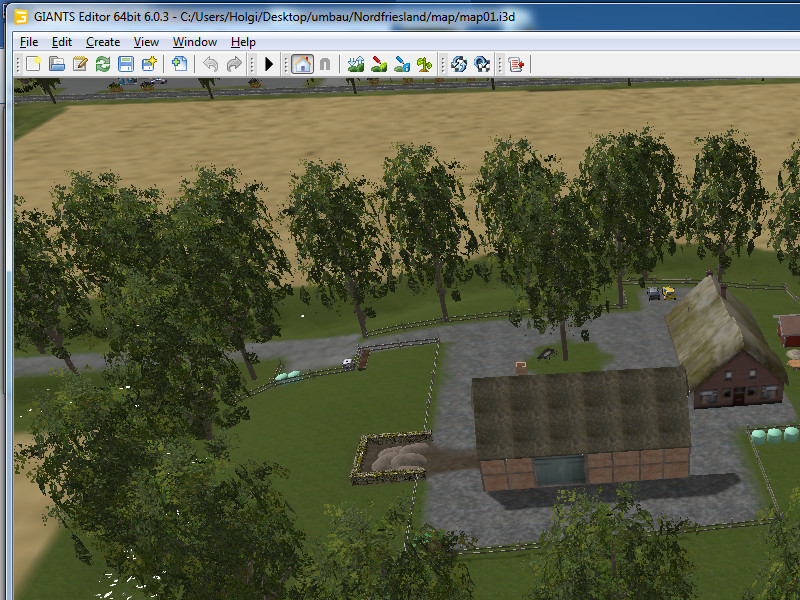Click the blue floppy disk Save icon
Image resolution: width=800 pixels, height=600 pixels.
tap(126, 64)
